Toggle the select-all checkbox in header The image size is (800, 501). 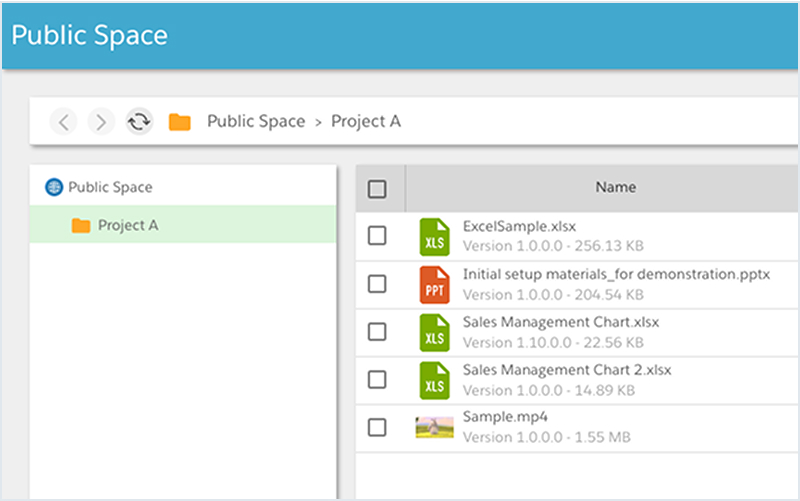pyautogui.click(x=377, y=189)
